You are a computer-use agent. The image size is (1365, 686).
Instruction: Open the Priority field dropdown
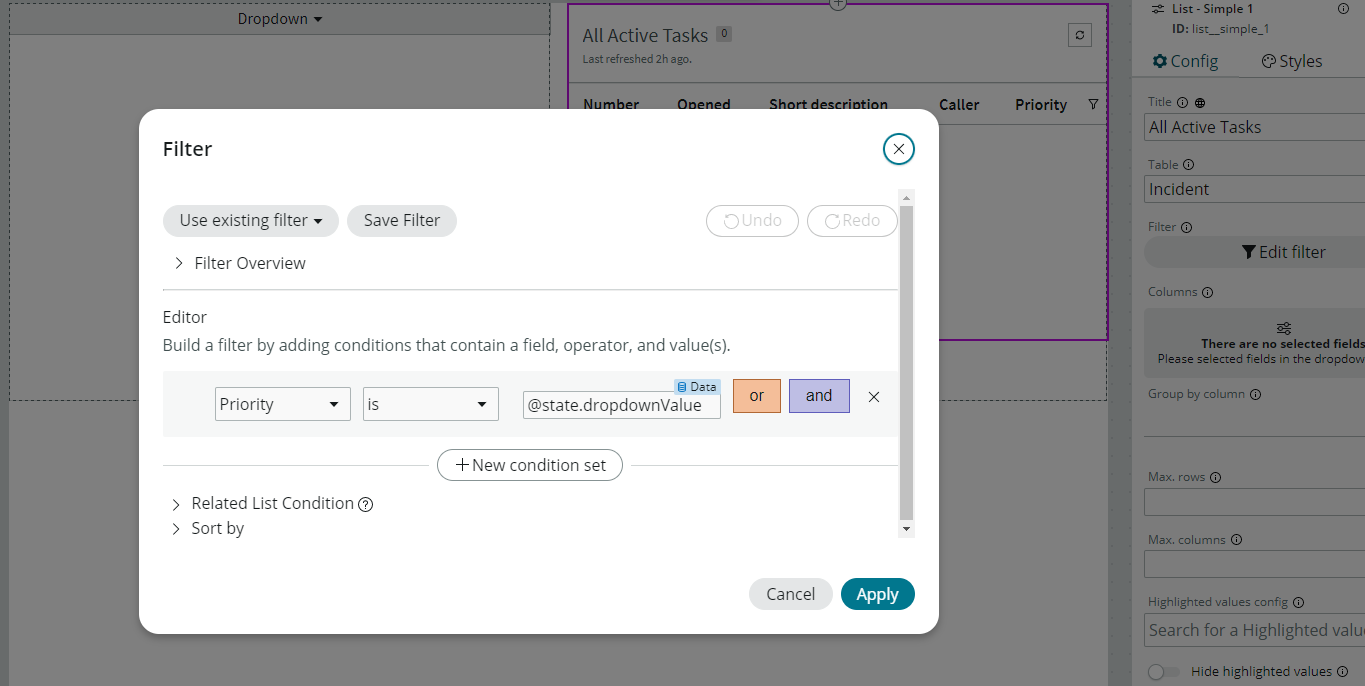click(283, 404)
